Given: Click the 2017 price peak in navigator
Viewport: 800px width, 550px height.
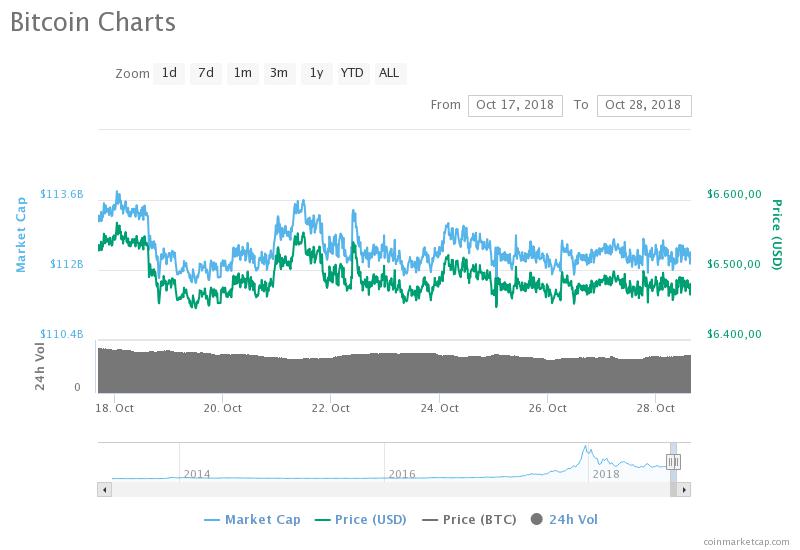Looking at the screenshot, I should coord(585,447).
